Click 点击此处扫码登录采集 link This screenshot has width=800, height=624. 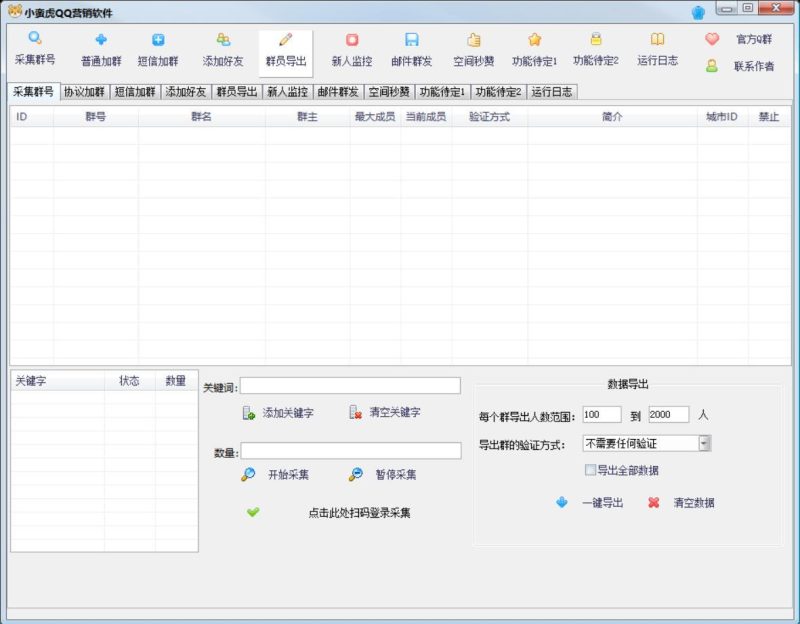pos(359,513)
